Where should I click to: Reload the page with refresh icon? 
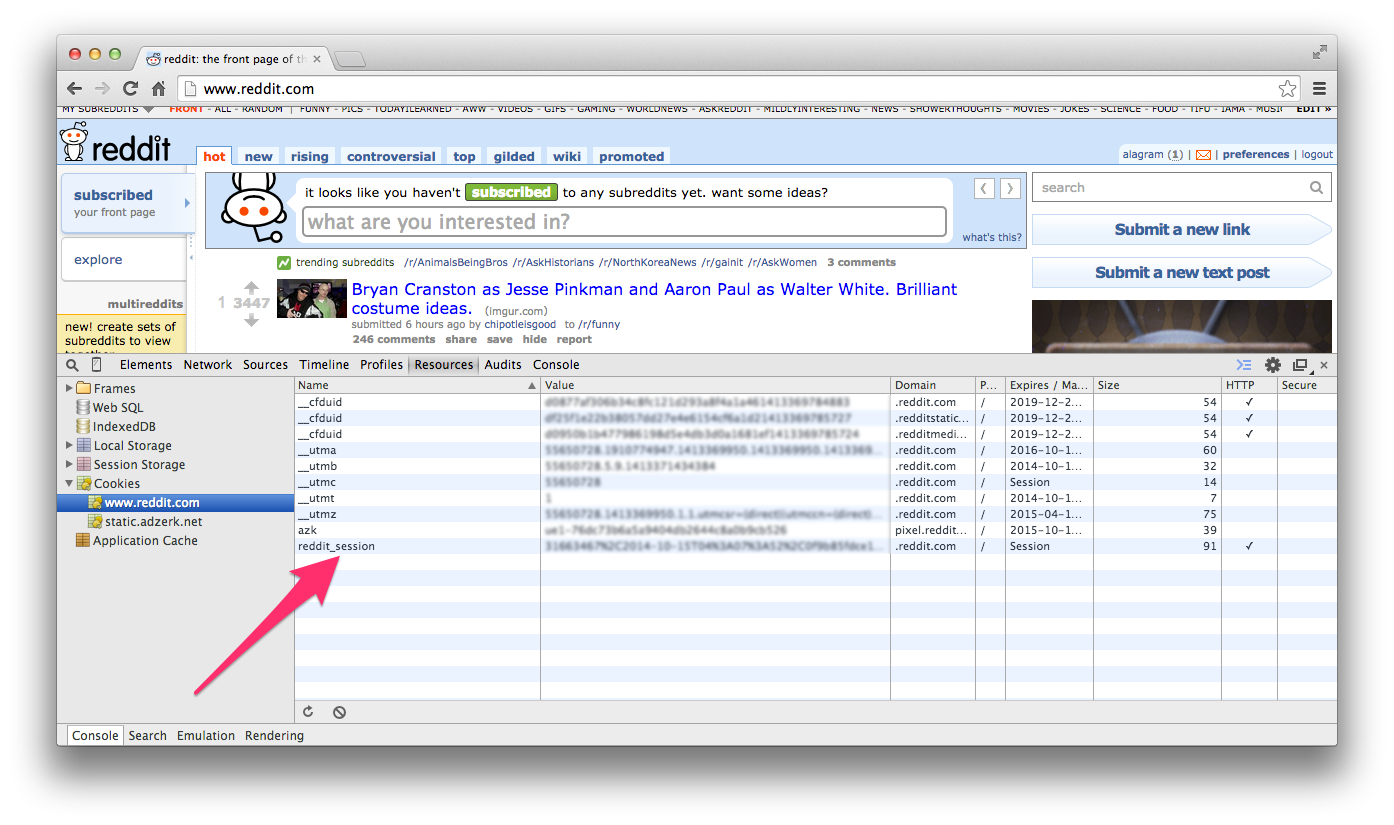130,88
